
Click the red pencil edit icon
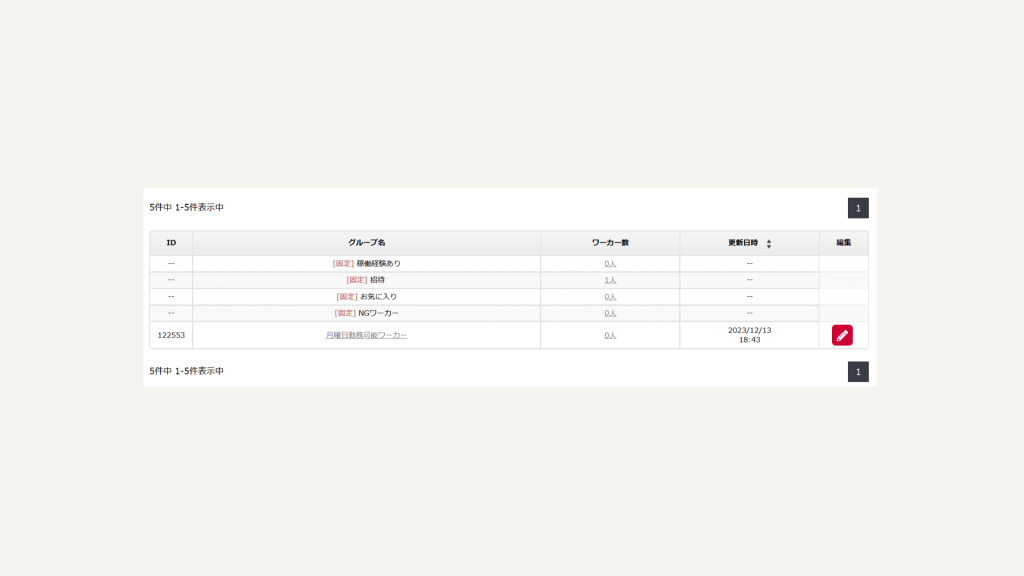tap(842, 335)
